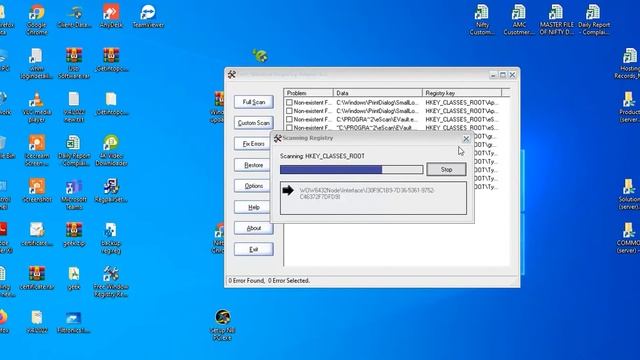Start a Full Scan
Image resolution: width=640 pixels, height=360 pixels.
click(253, 102)
